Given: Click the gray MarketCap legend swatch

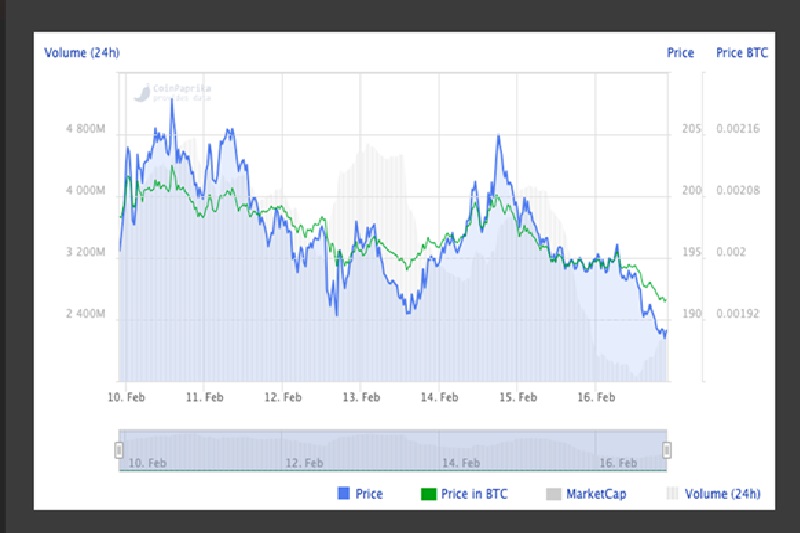Looking at the screenshot, I should (x=553, y=494).
